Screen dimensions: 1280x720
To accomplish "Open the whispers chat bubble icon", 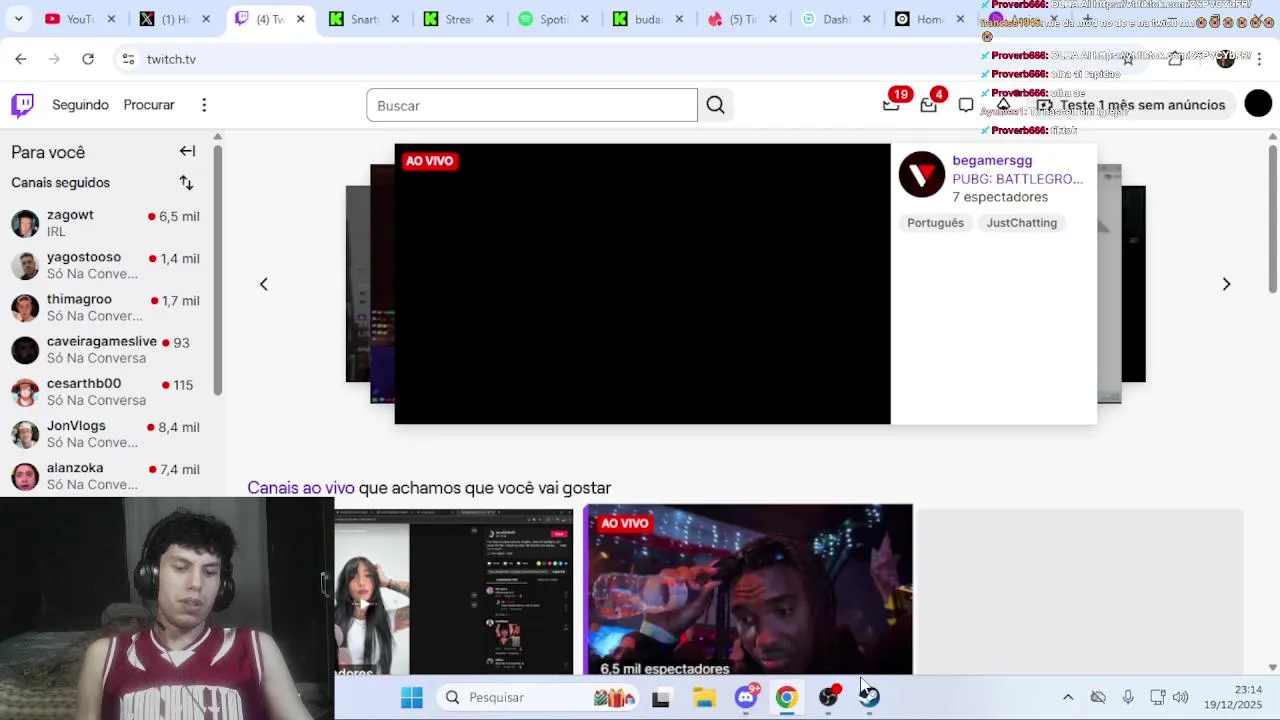I will click(966, 105).
